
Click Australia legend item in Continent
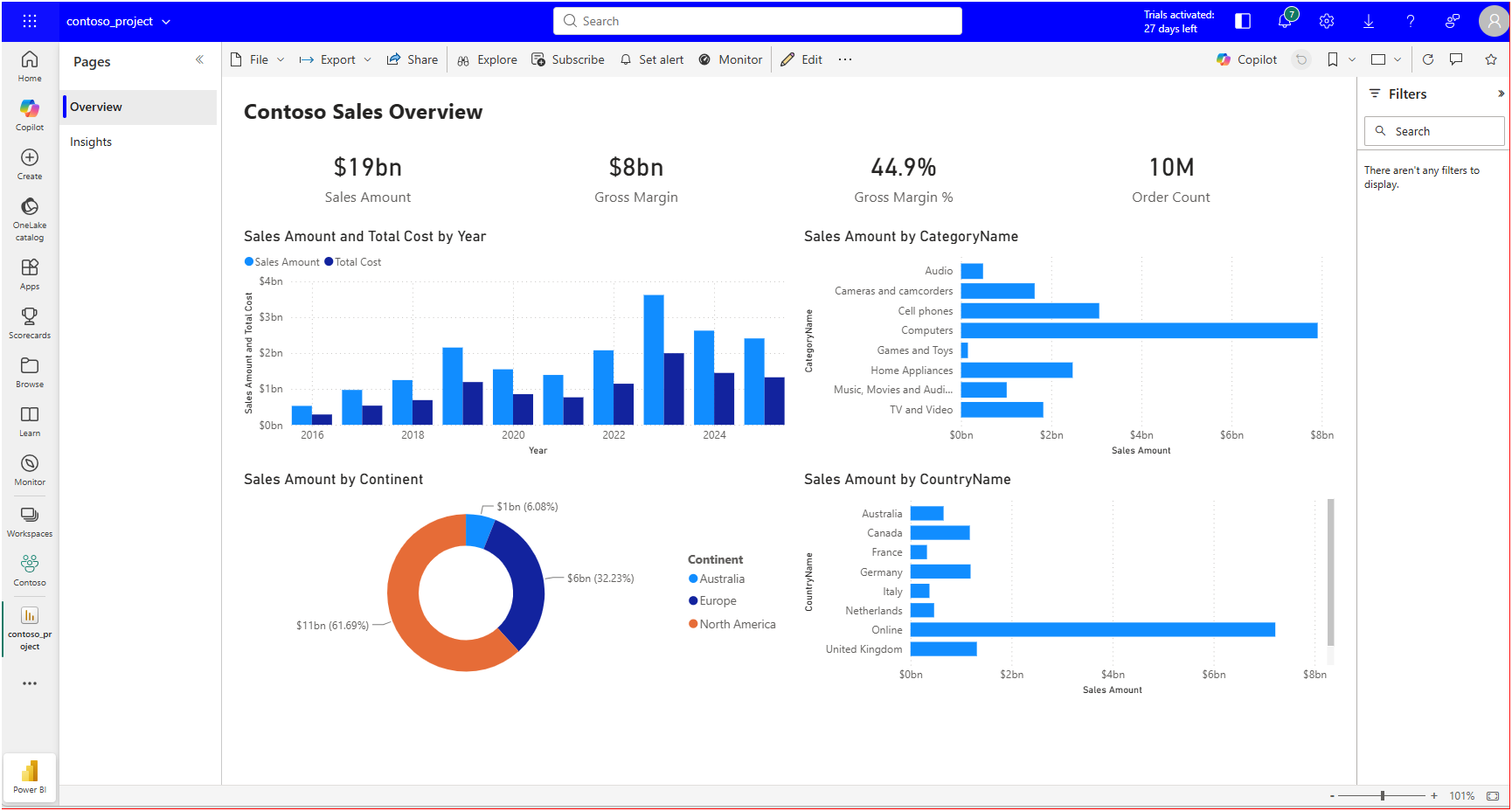(717, 579)
